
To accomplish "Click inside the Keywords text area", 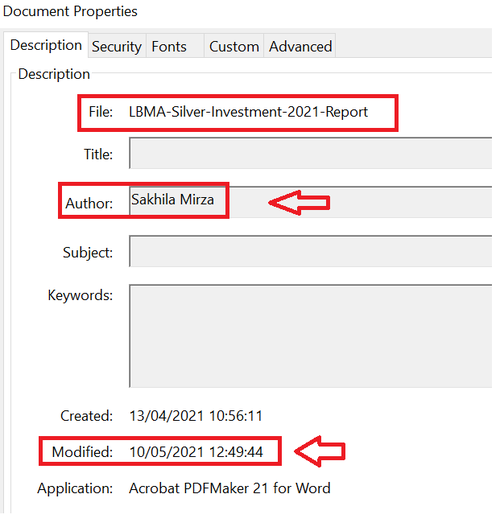I will [x=311, y=336].
